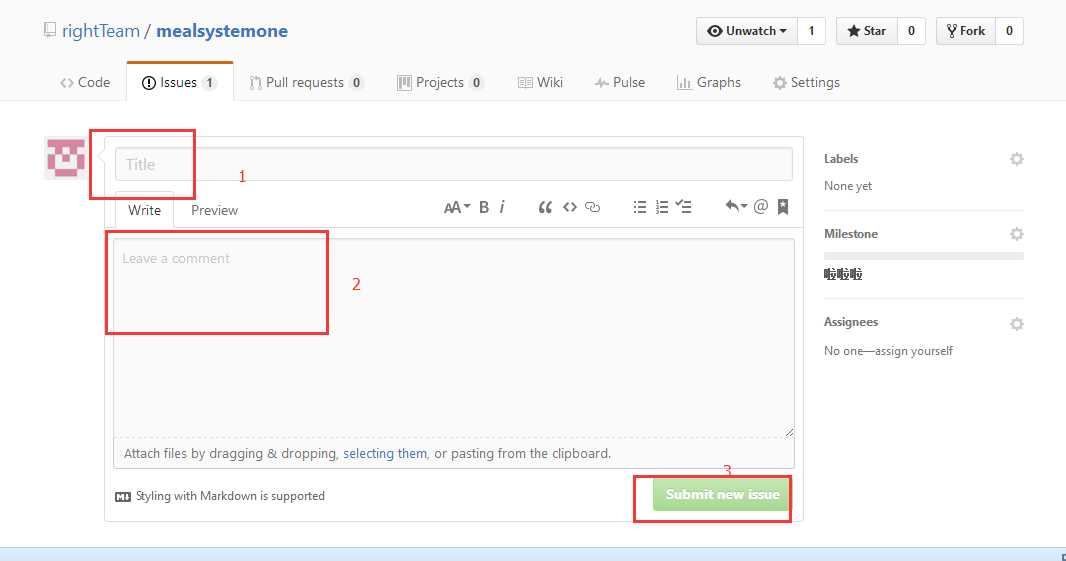Open the Graphs tab

708,82
